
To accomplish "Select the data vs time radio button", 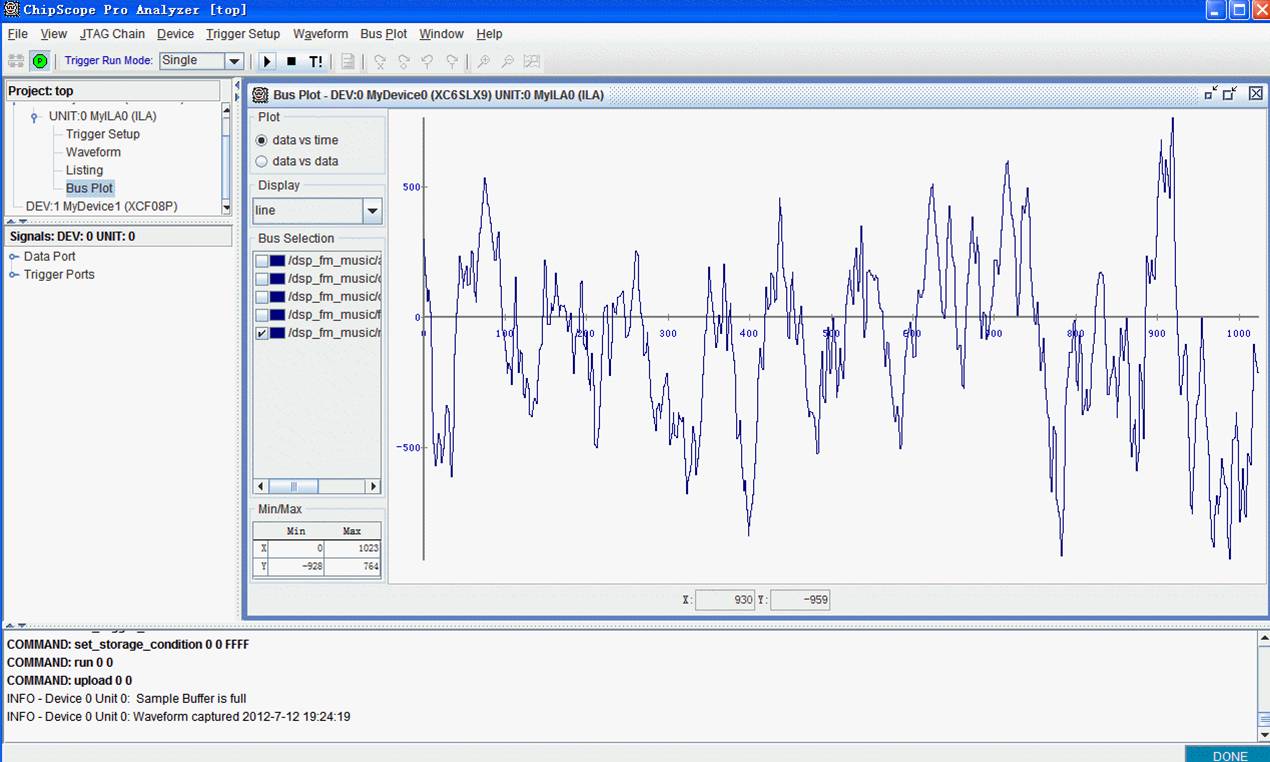I will coord(262,141).
